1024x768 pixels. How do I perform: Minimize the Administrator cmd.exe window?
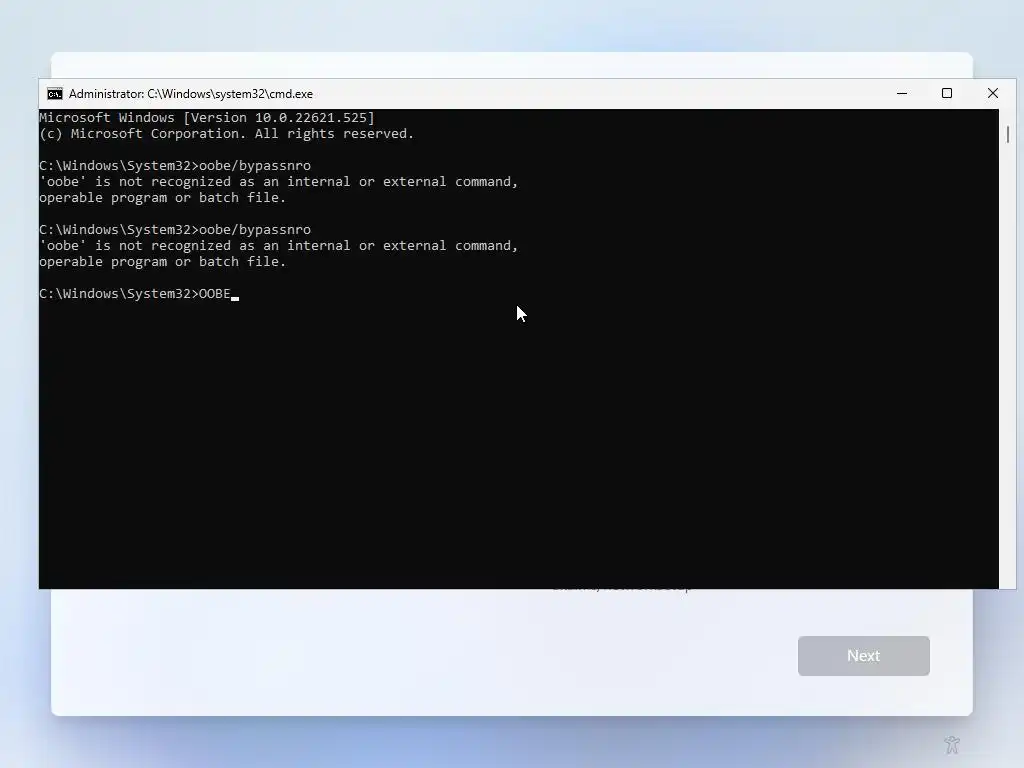(902, 94)
